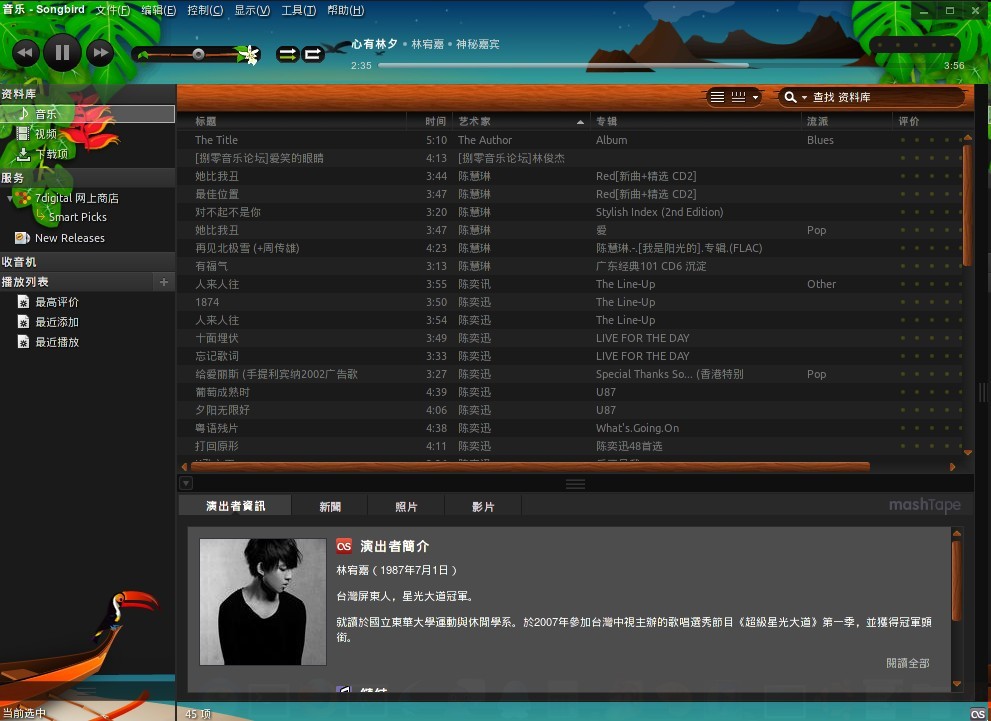991x721 pixels.
Task: Switch to 新聞 tab
Action: pos(330,506)
